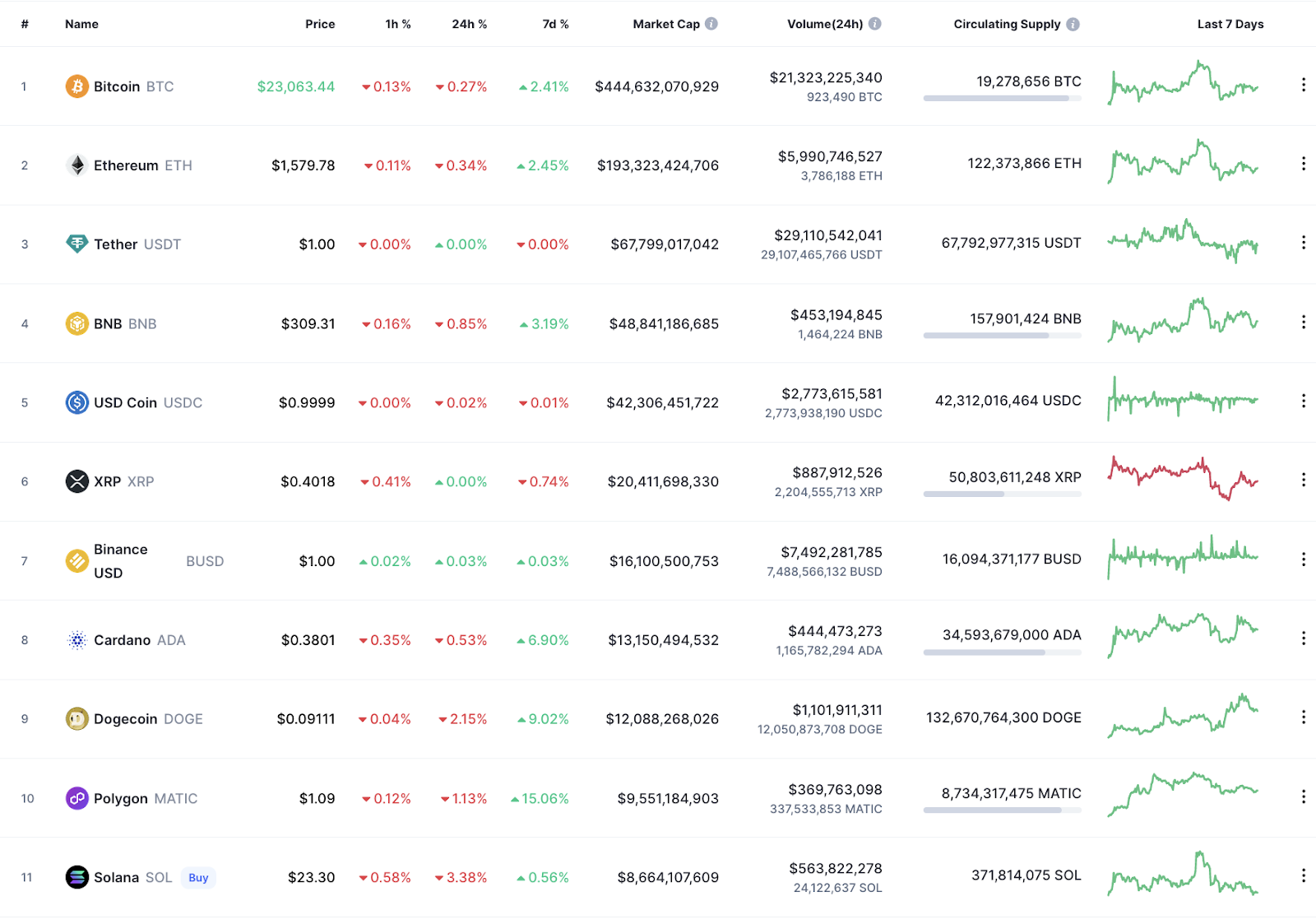Click the XRP red 7-day sparkline
This screenshot has width=1316, height=924.
(1183, 479)
